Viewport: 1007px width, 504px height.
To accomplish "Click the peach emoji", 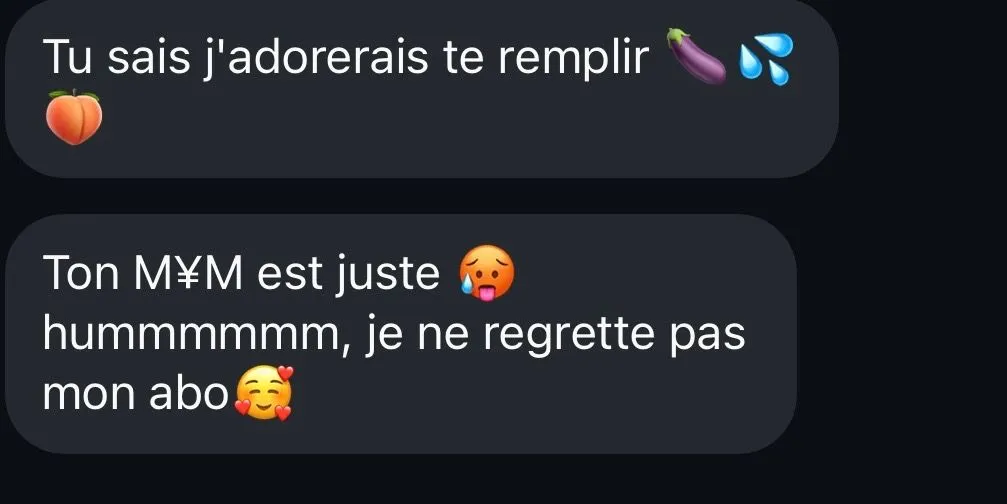I will click(74, 117).
